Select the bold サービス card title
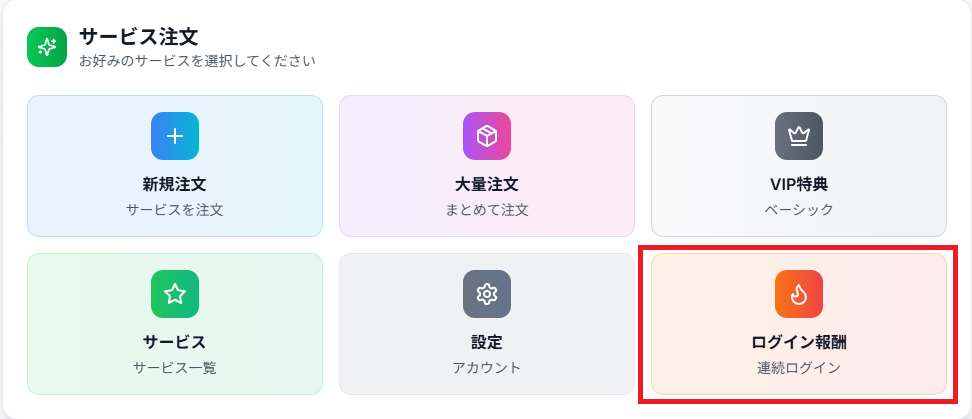Screen dimensions: 972x419 pyautogui.click(x=175, y=343)
